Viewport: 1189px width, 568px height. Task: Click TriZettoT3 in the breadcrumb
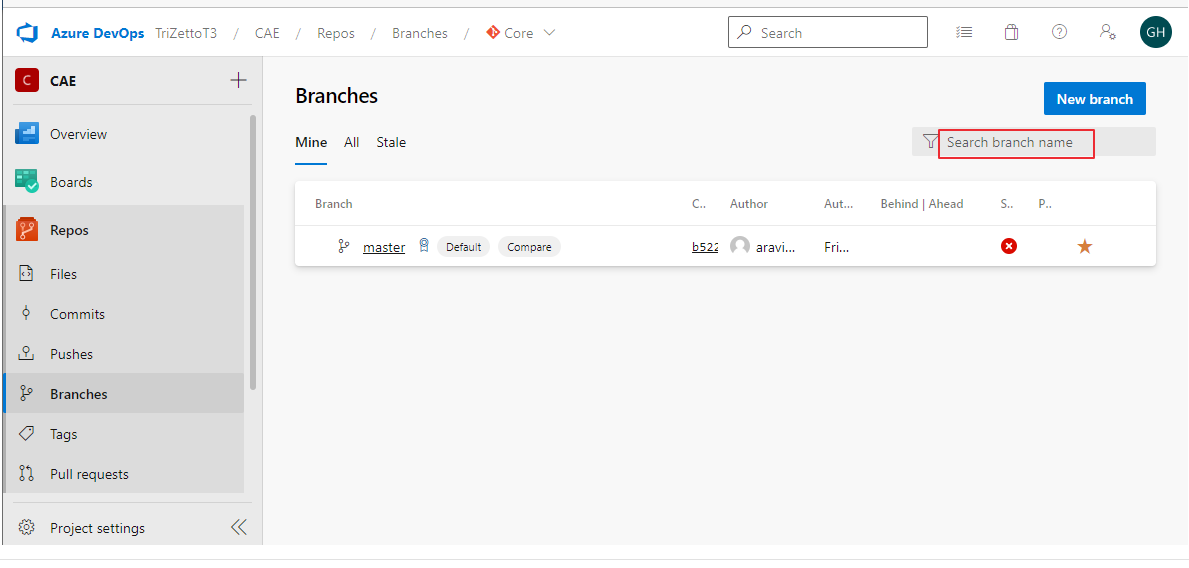(x=186, y=33)
